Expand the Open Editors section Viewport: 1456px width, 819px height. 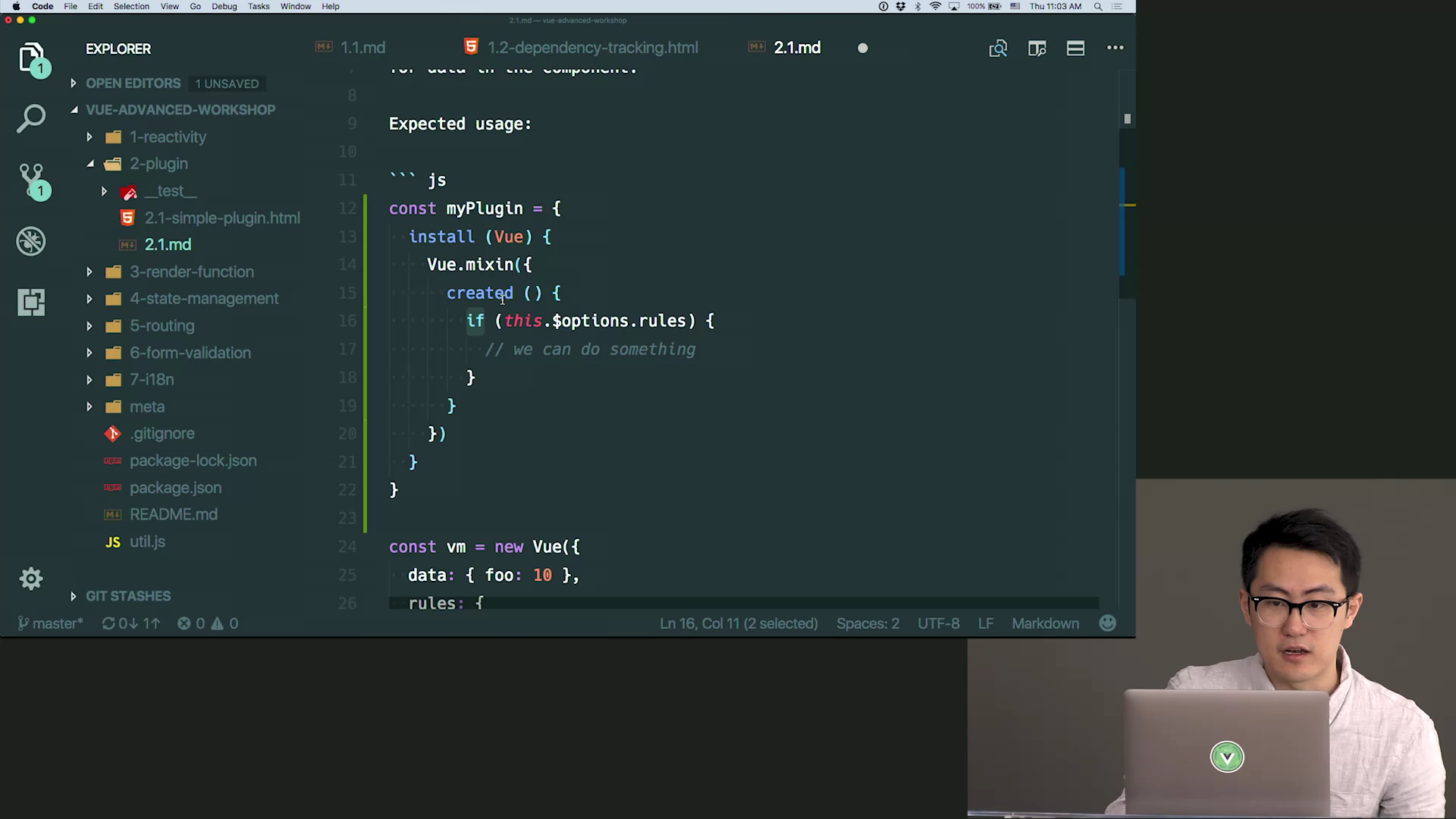(x=74, y=83)
